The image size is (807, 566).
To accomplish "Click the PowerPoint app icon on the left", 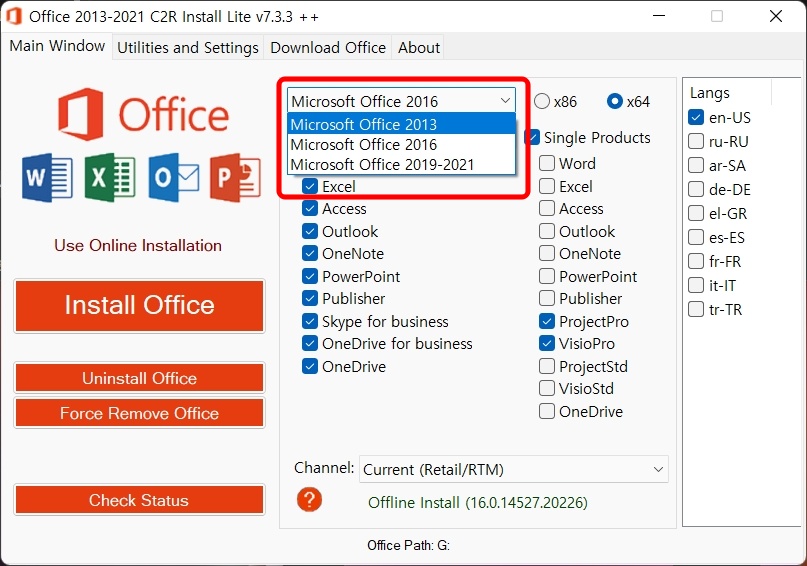I will pyautogui.click(x=236, y=178).
